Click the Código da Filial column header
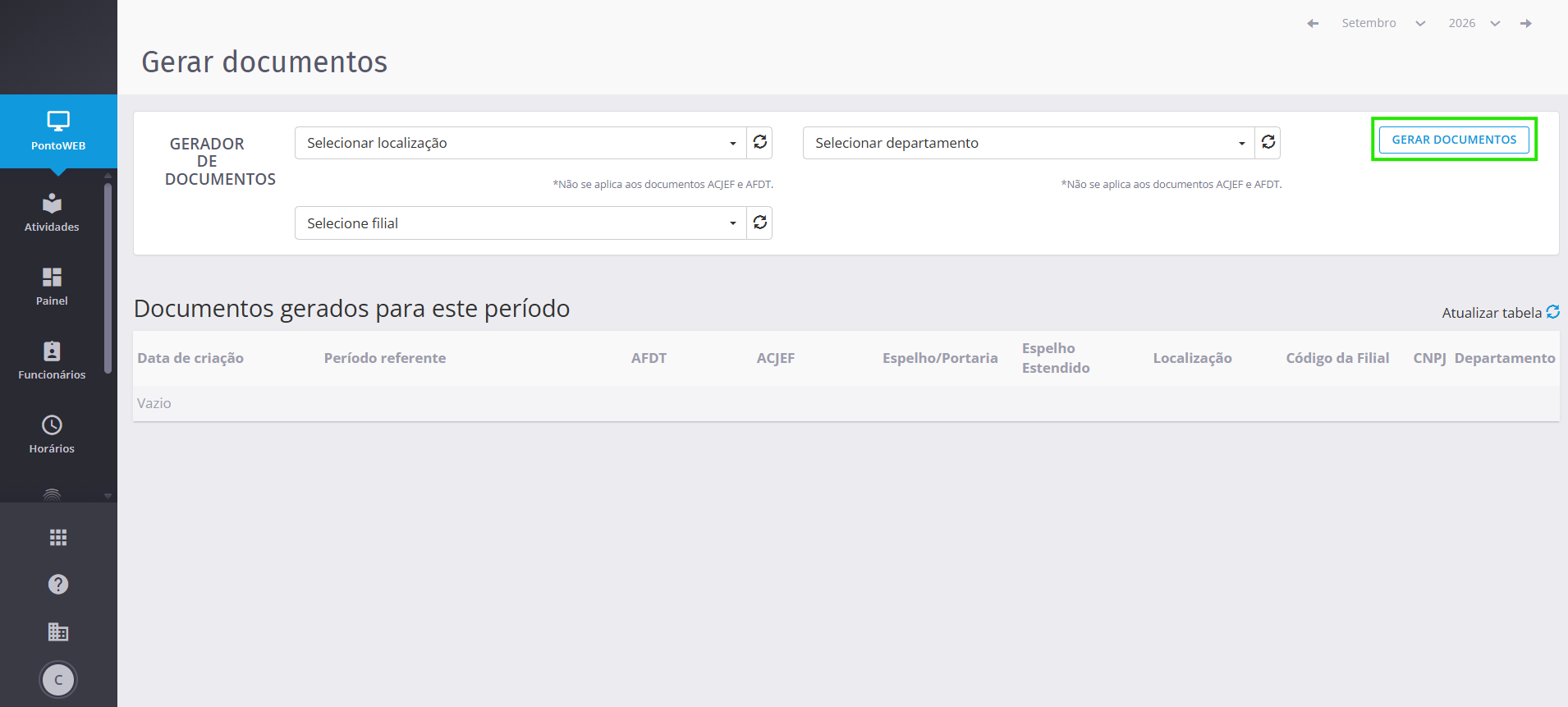 click(x=1337, y=358)
